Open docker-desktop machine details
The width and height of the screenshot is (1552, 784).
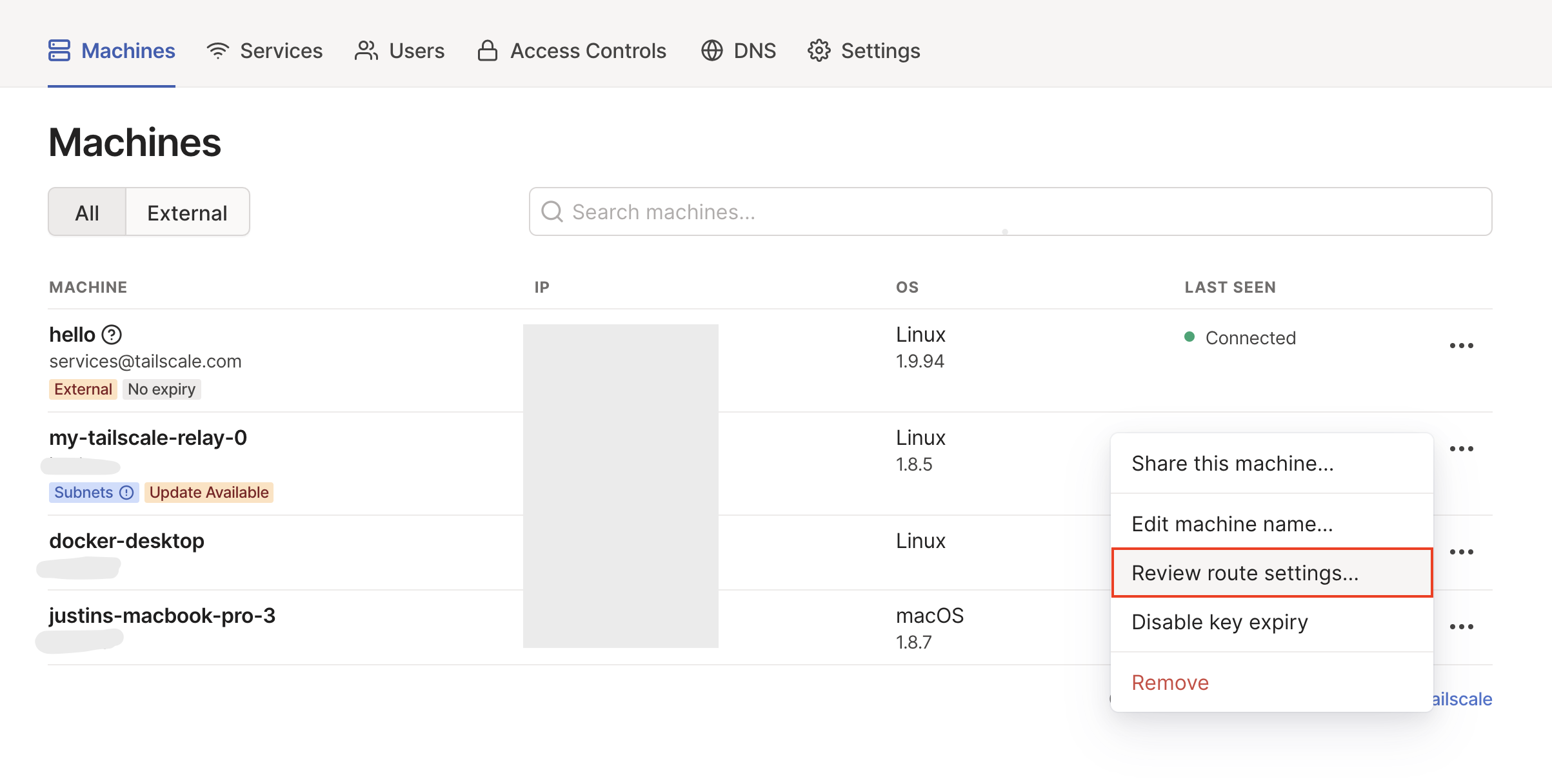click(126, 541)
